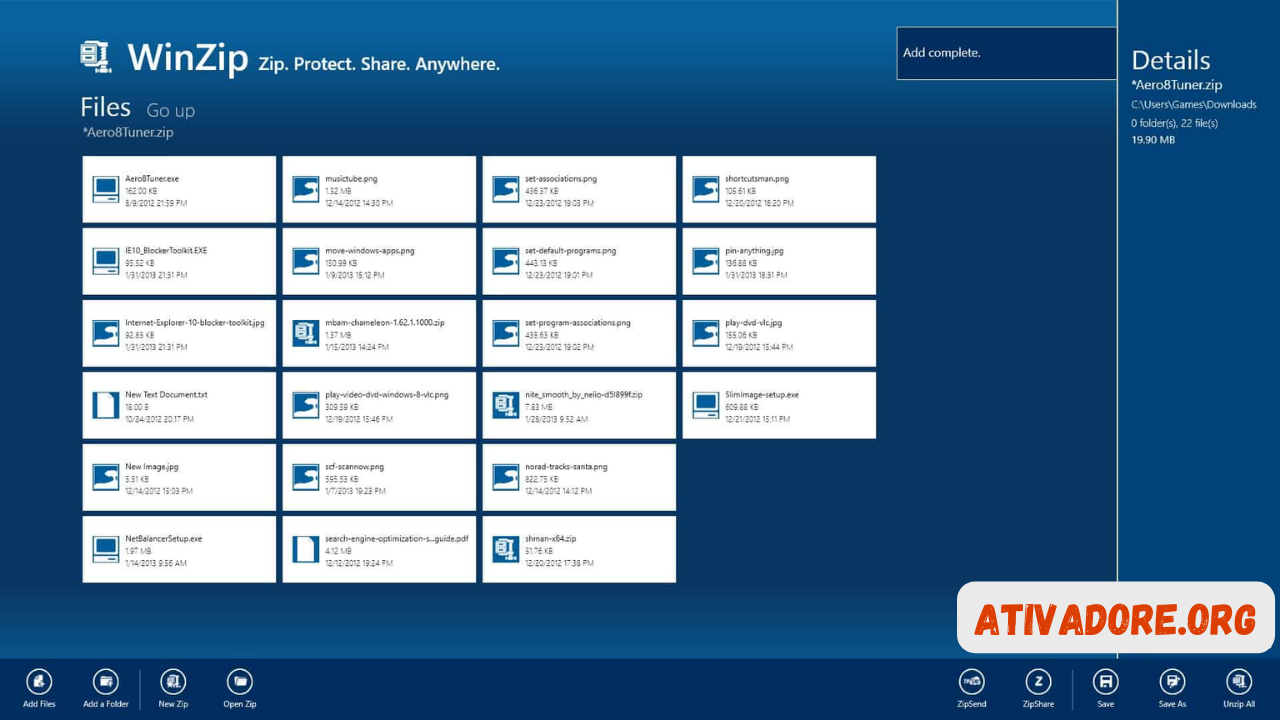Click the WinZip logo icon

(x=96, y=57)
